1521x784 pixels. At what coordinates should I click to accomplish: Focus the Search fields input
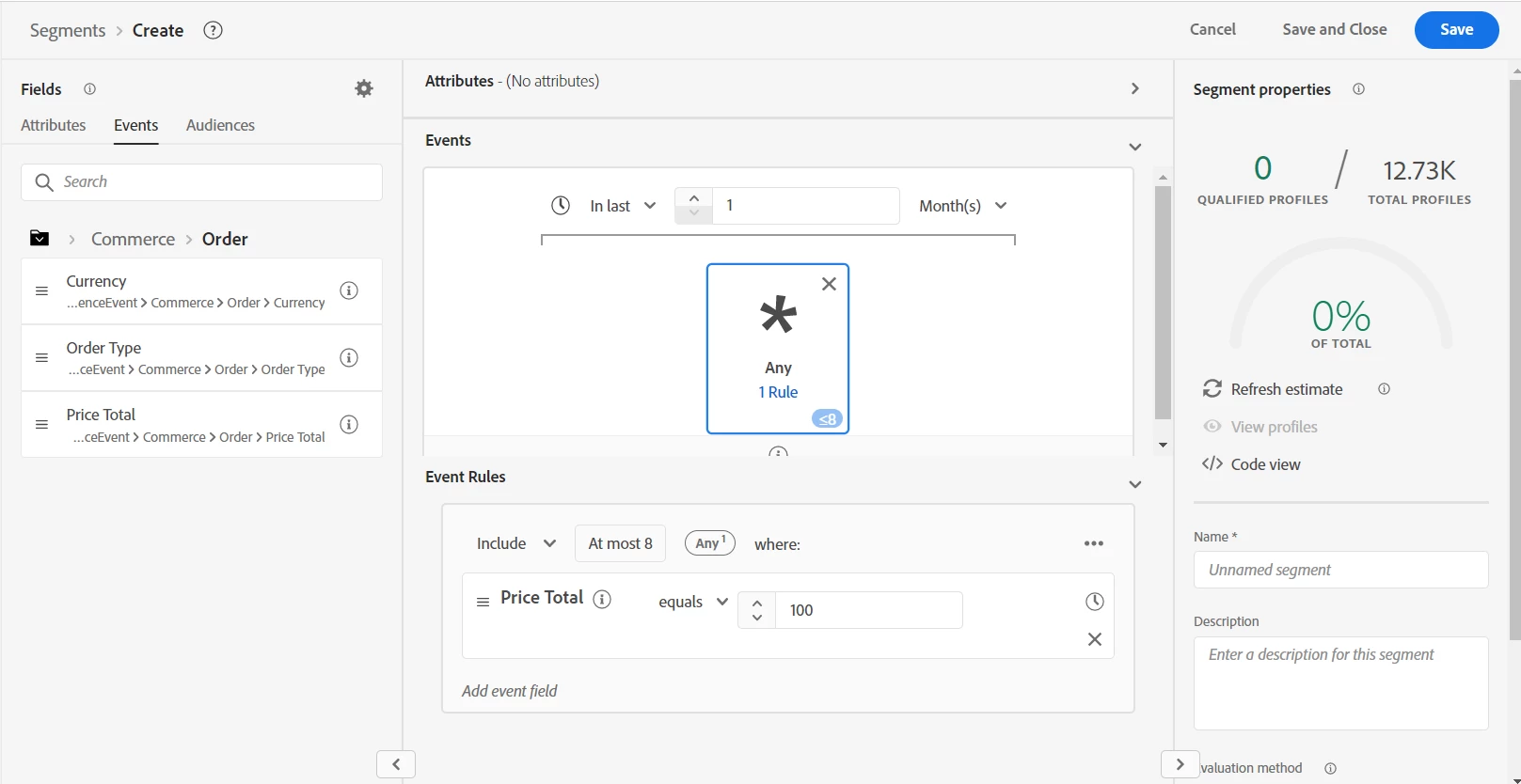[x=201, y=182]
